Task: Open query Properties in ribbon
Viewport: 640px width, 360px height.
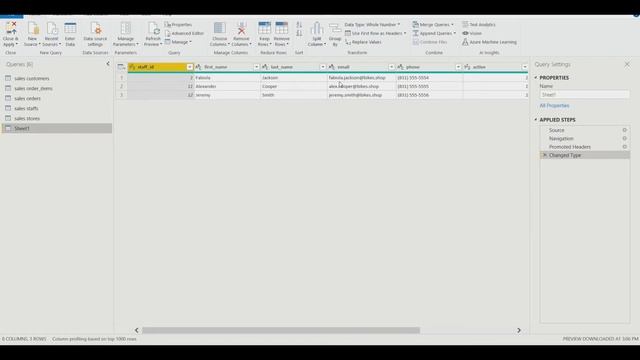Action: point(178,24)
